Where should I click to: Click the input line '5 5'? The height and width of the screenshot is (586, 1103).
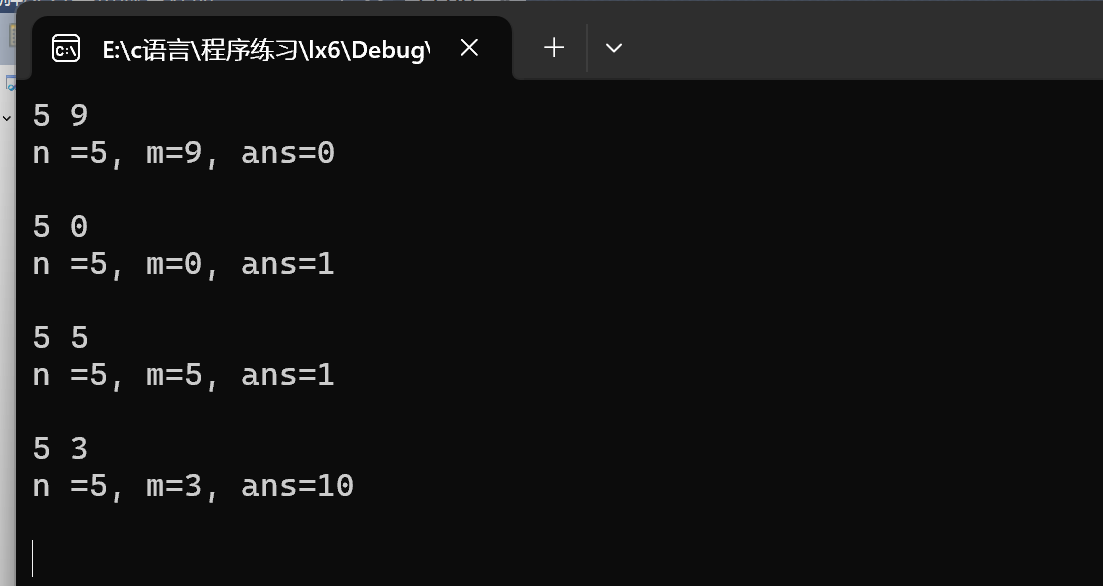pyautogui.click(x=61, y=338)
